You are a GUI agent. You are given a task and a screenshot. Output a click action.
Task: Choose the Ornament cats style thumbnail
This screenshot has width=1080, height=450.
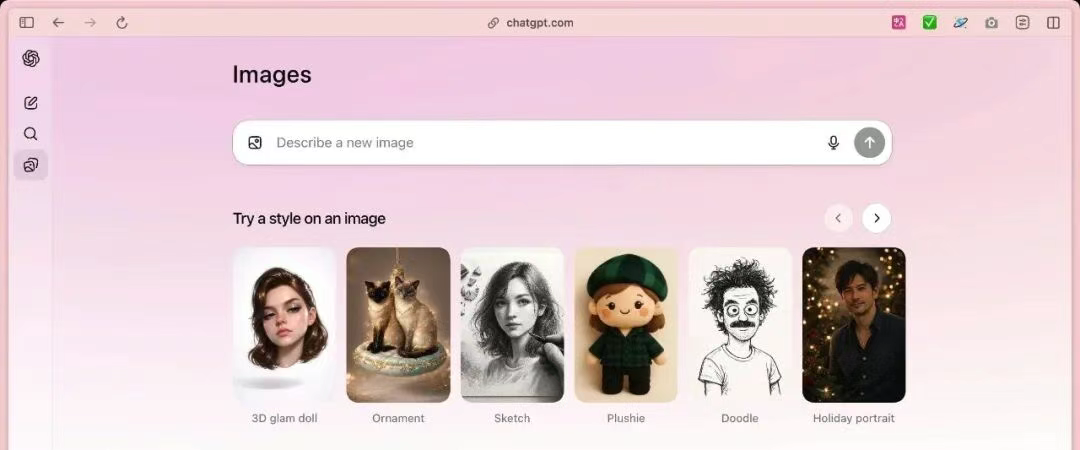[x=398, y=325]
